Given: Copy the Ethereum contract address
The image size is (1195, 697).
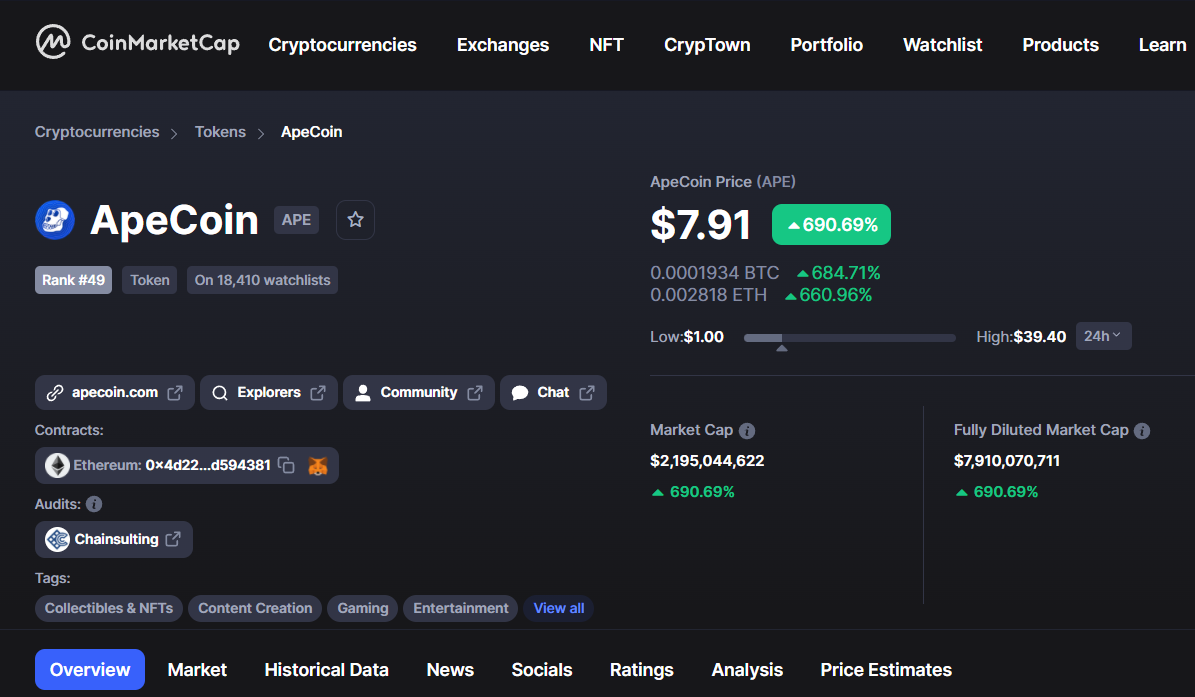Looking at the screenshot, I should tap(287, 465).
